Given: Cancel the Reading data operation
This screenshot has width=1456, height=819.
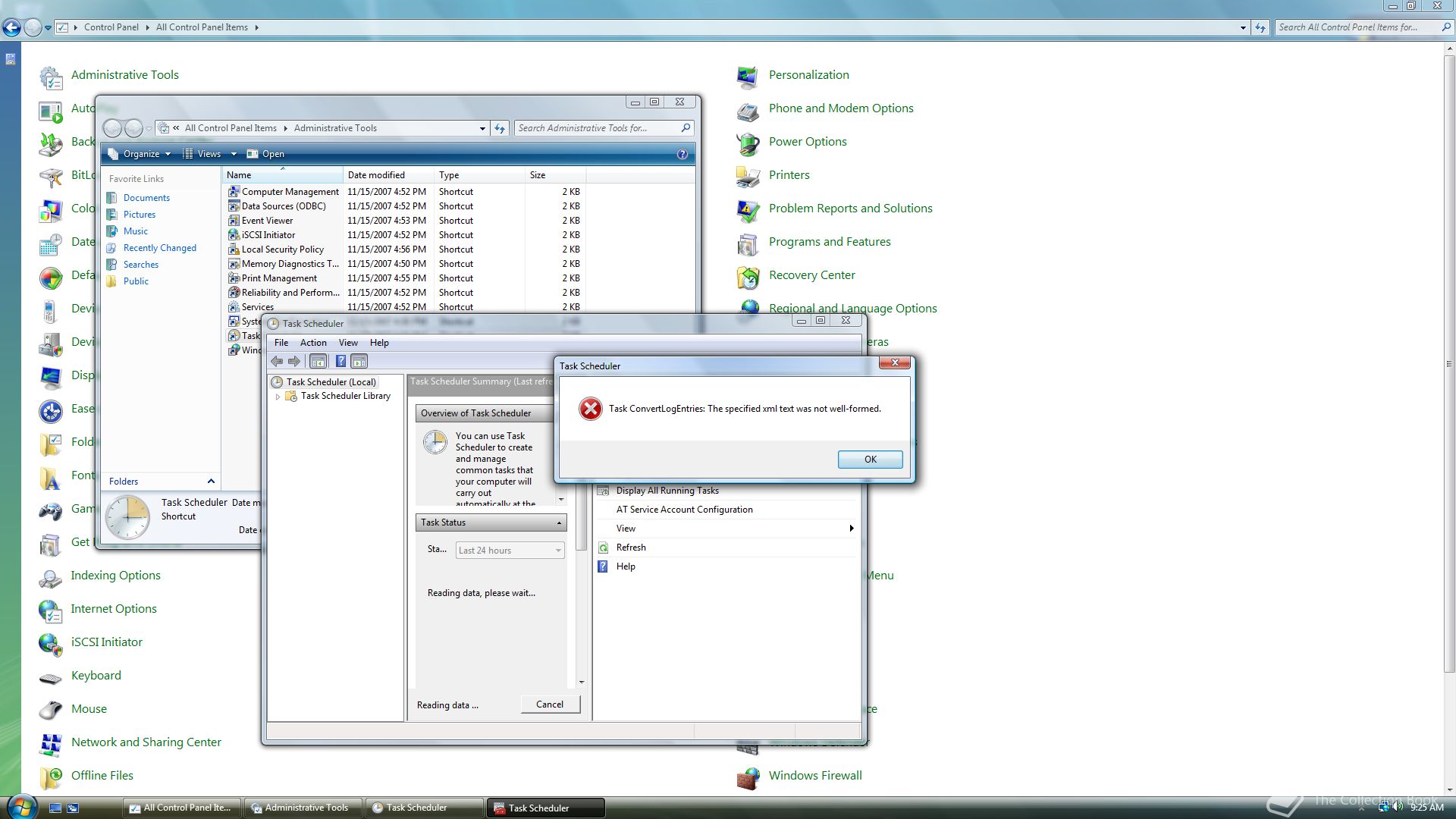Looking at the screenshot, I should point(550,704).
